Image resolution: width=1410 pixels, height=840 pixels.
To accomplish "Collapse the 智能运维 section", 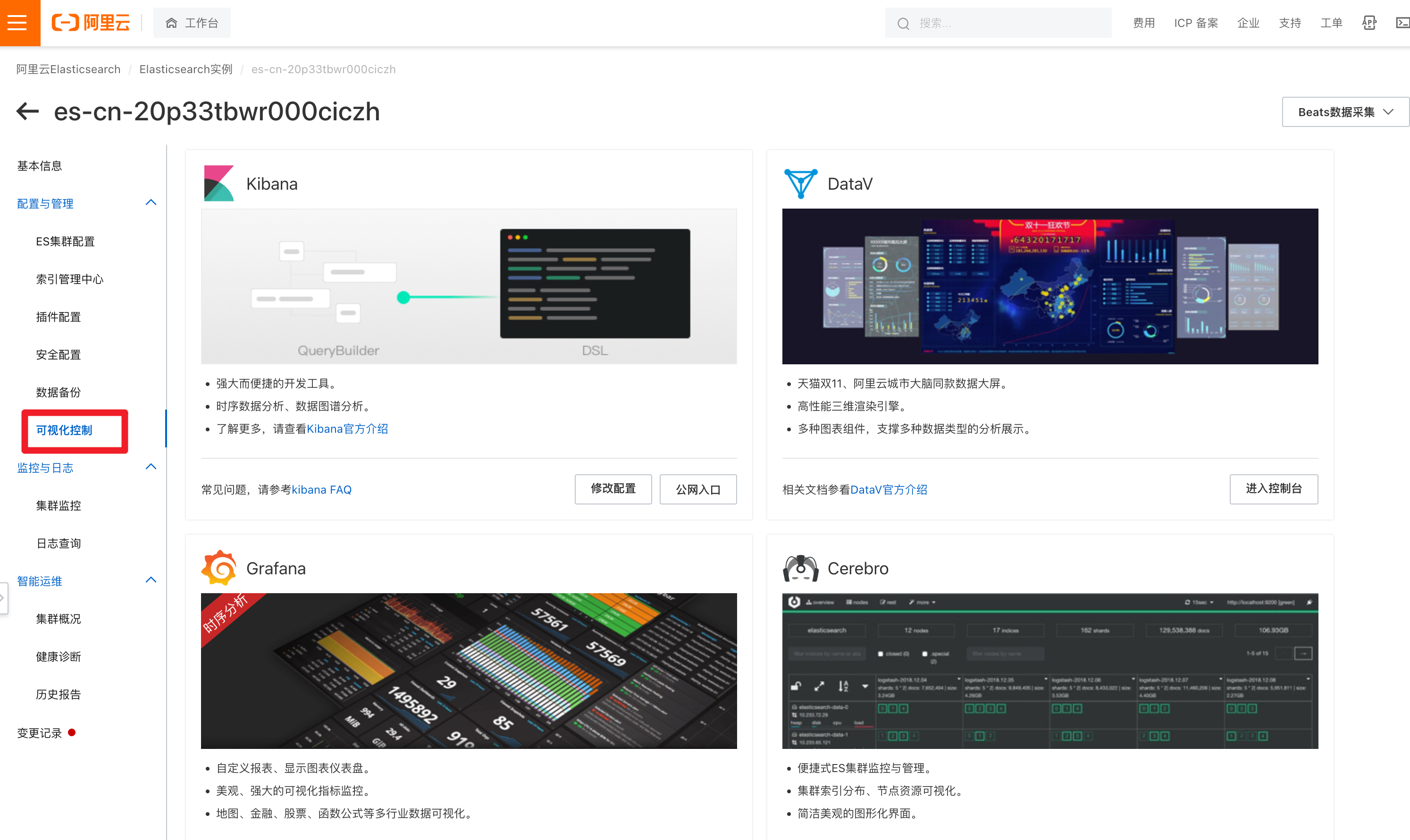I will (x=151, y=580).
